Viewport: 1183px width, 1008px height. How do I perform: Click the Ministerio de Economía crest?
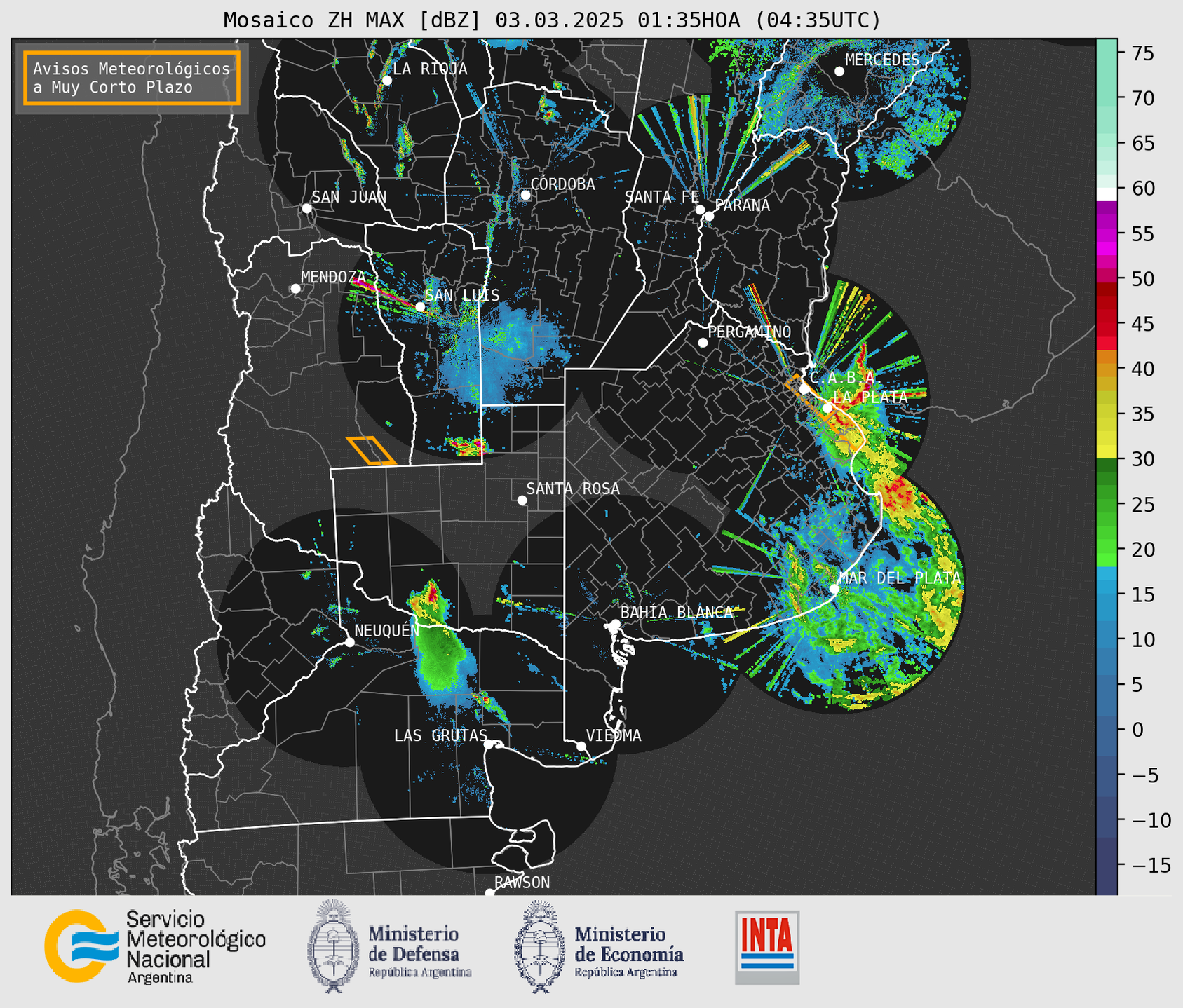click(540, 946)
